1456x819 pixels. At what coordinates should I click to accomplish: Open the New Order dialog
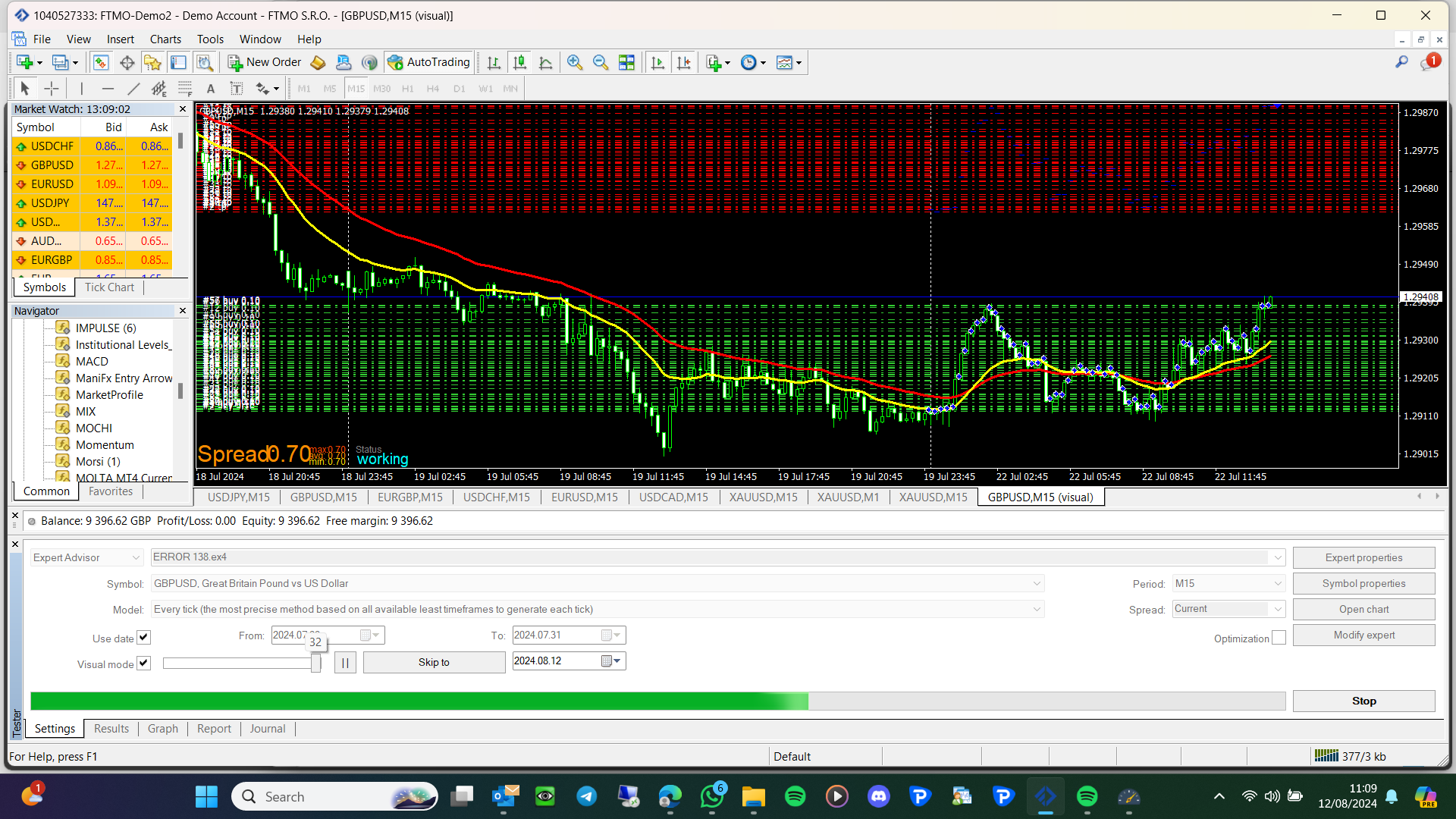click(265, 63)
